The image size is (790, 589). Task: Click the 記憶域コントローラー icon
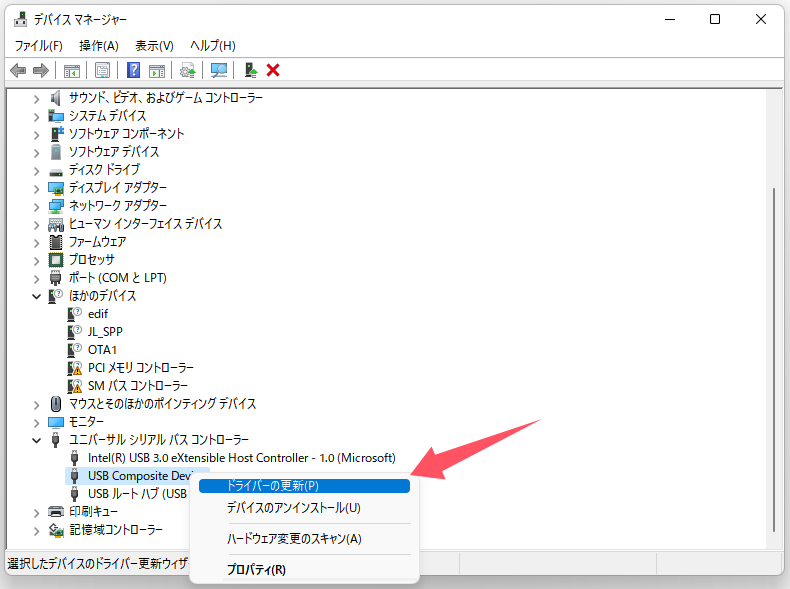click(56, 530)
